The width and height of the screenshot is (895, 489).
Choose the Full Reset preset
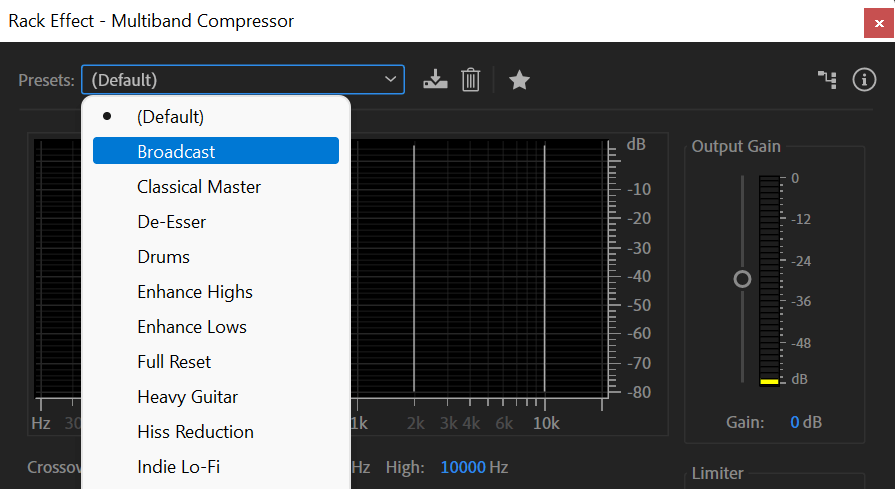pos(216,362)
